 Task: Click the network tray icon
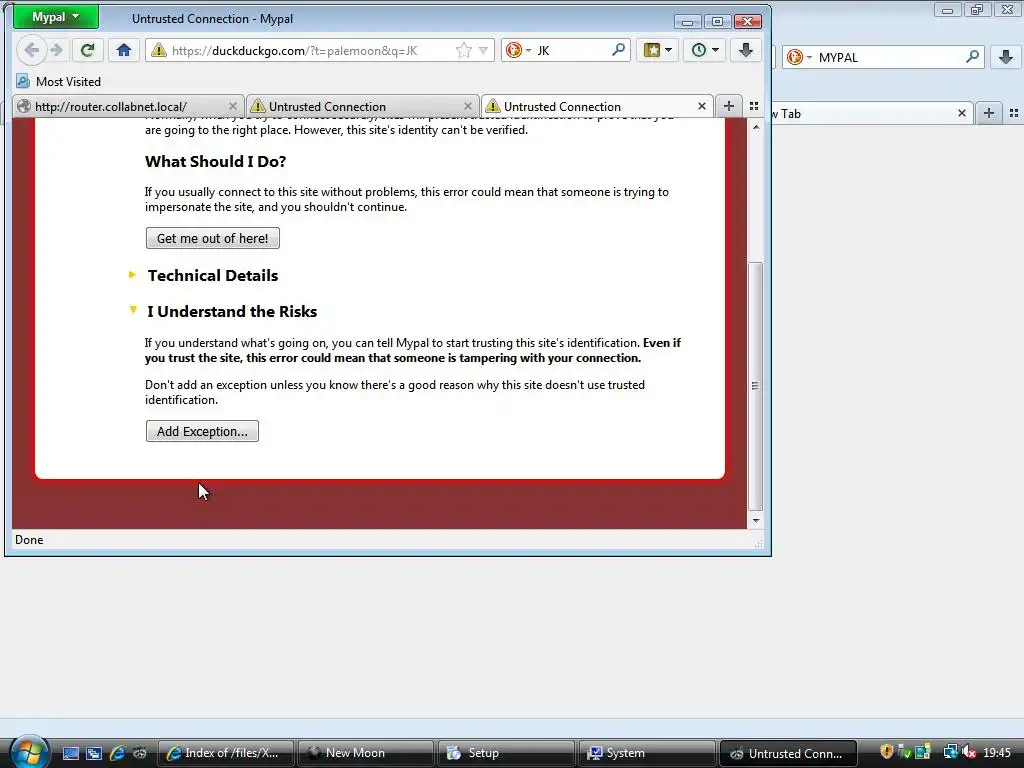pyautogui.click(x=950, y=752)
